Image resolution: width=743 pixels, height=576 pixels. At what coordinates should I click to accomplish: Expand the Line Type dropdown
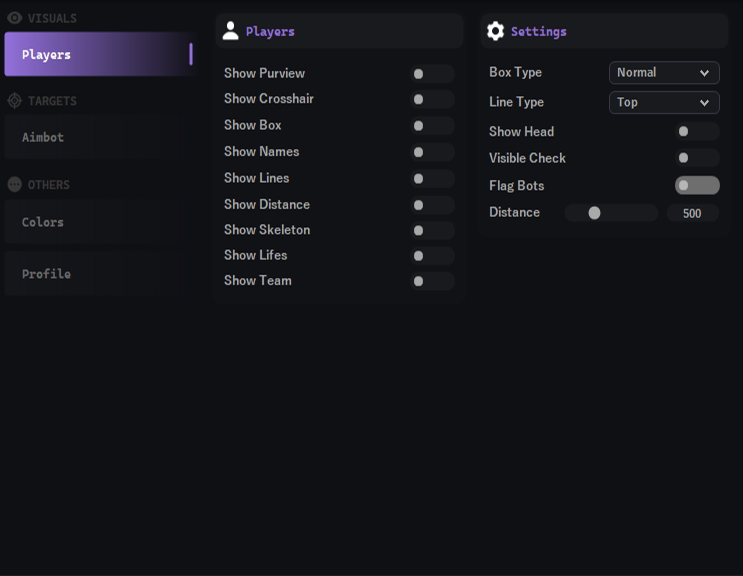pos(664,102)
